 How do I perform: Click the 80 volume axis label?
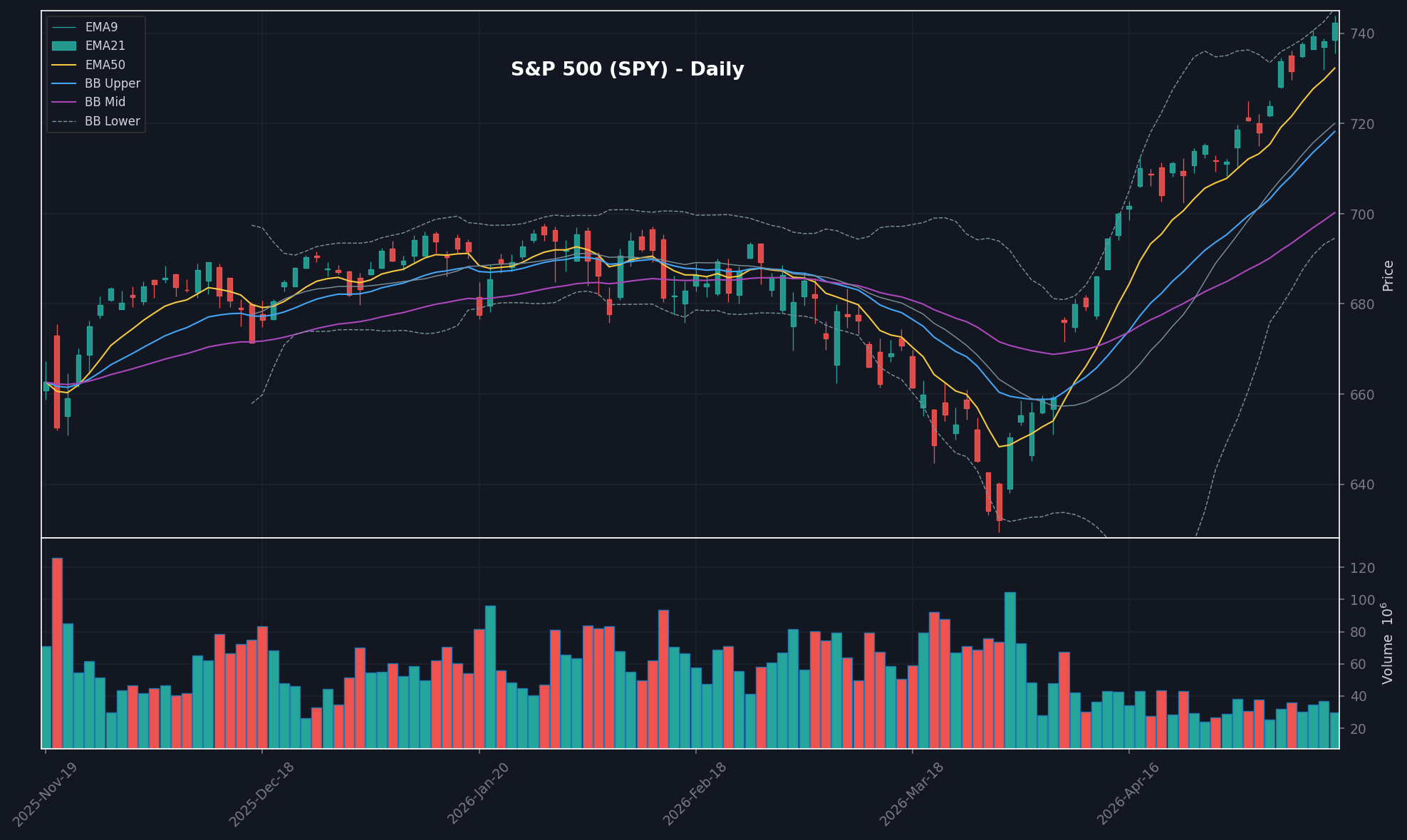[x=1356, y=632]
